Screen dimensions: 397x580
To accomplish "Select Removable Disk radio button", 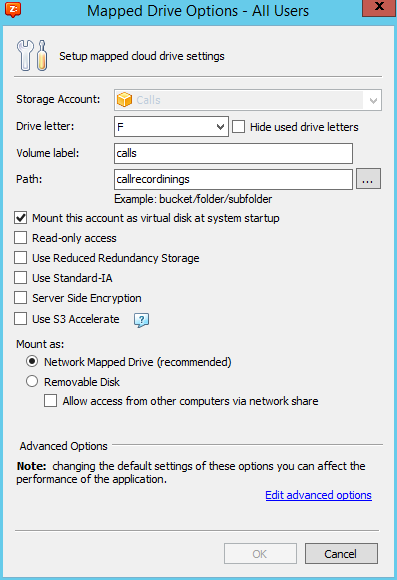I will [x=32, y=381].
